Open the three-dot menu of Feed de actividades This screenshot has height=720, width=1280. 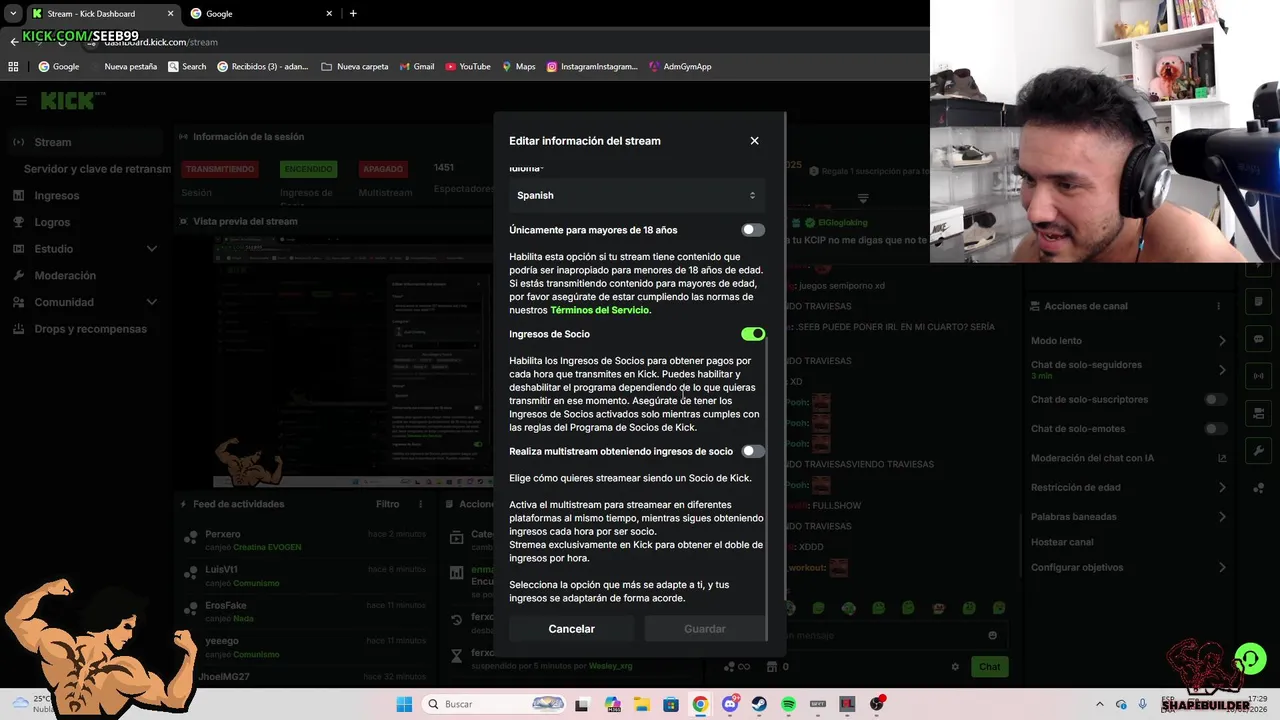(x=421, y=504)
